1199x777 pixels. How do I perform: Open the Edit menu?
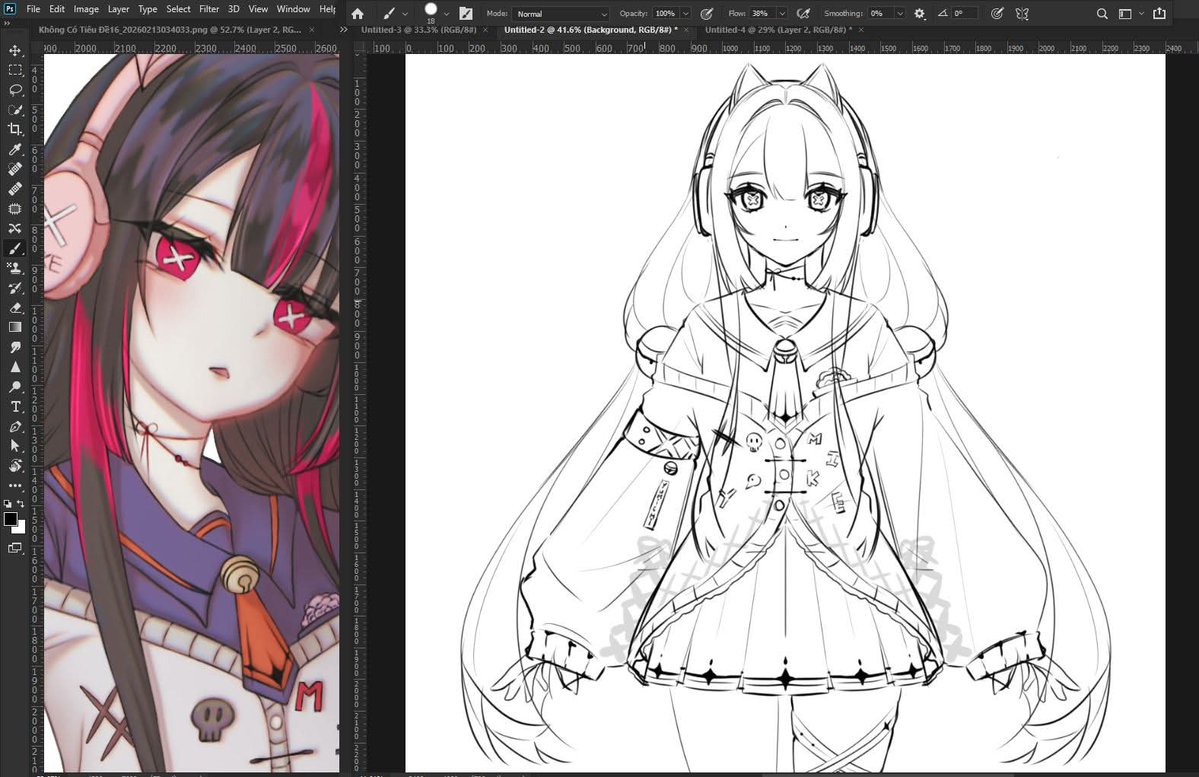tap(57, 9)
